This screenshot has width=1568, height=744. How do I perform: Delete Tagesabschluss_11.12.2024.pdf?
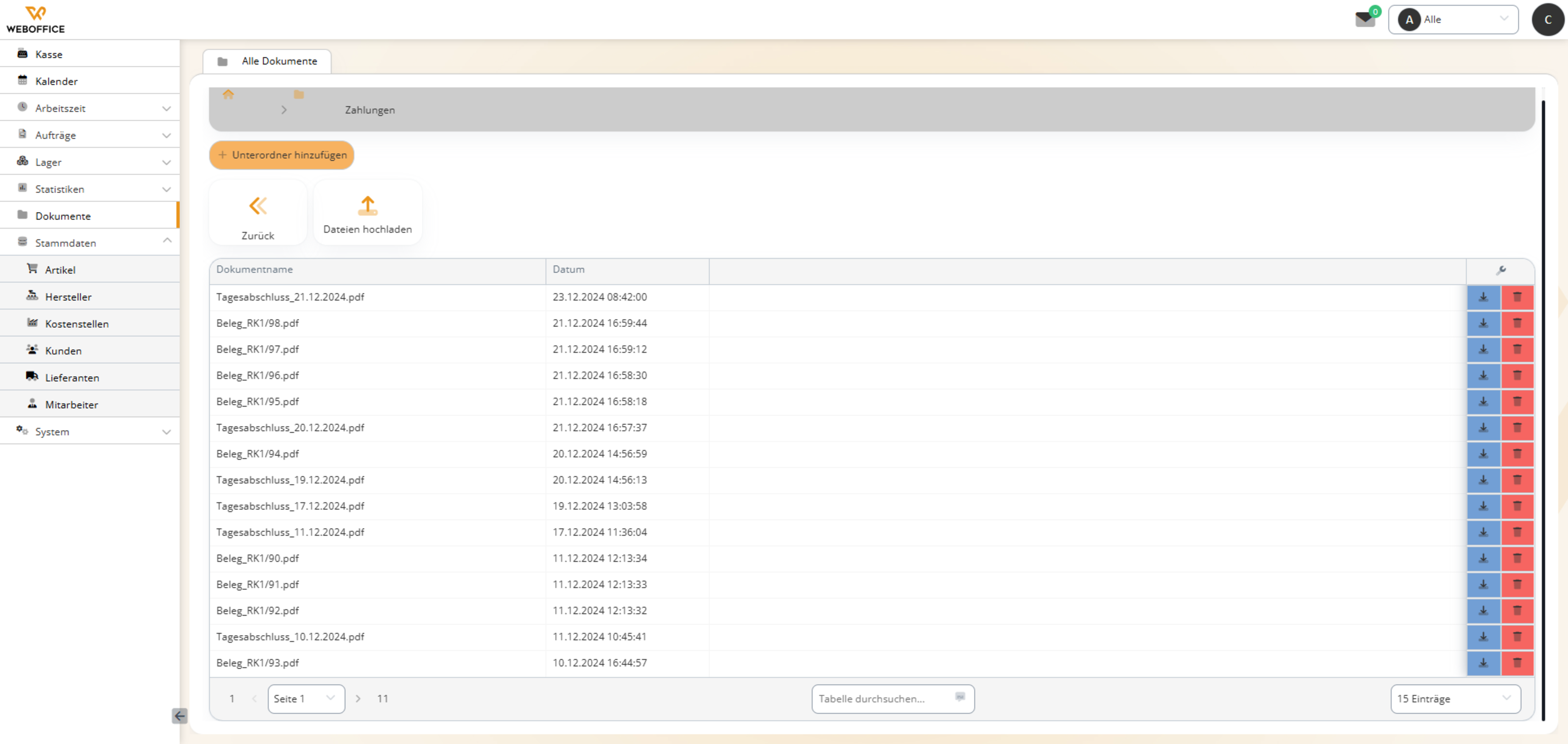click(x=1517, y=533)
